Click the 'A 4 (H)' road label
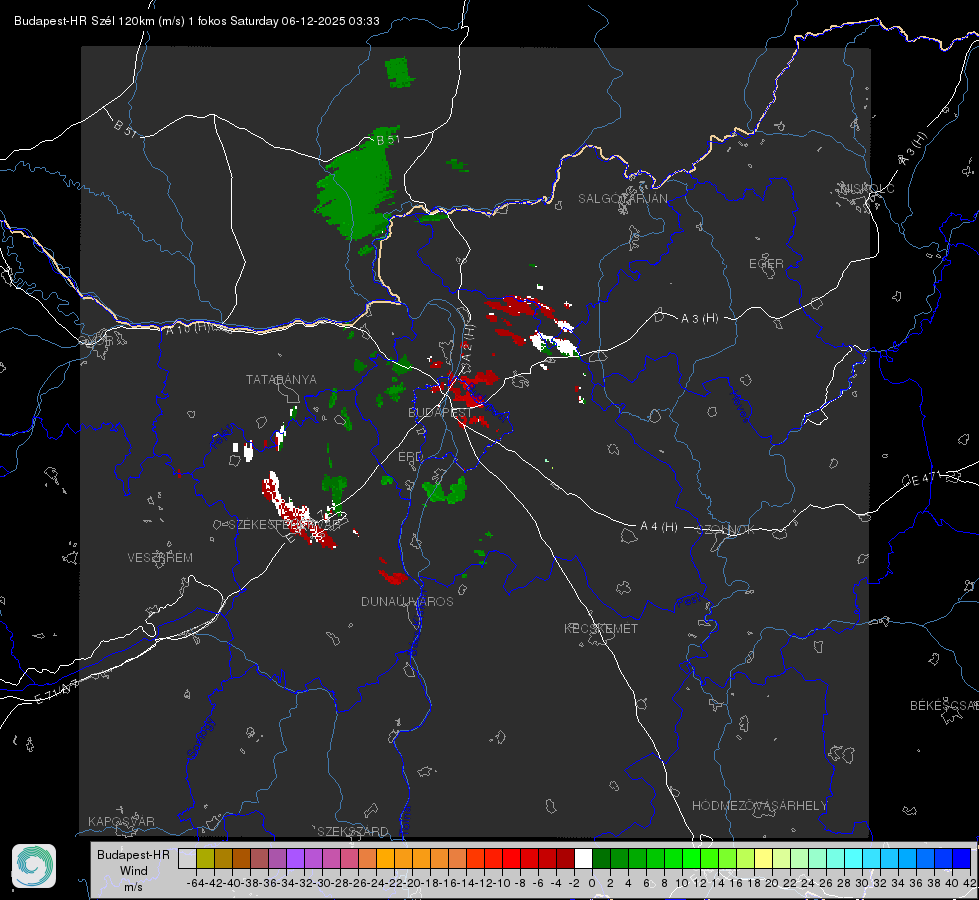Viewport: 979px width, 900px height. [659, 527]
